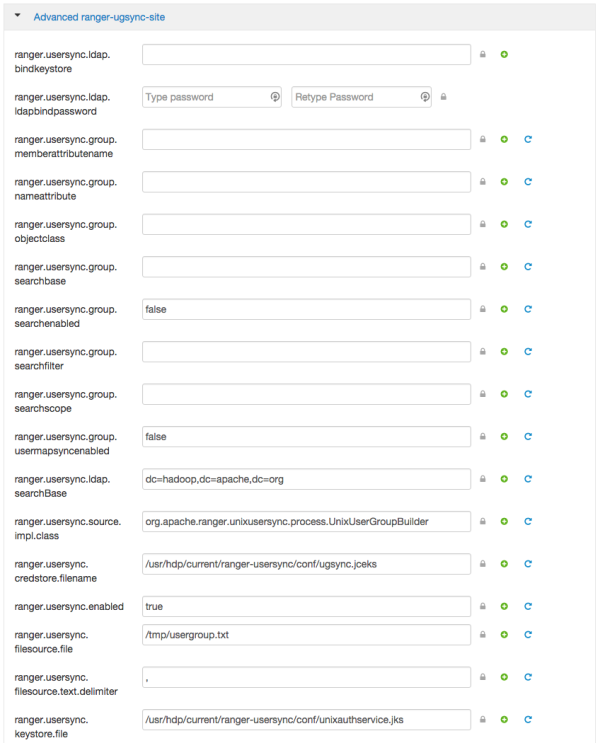Click the filesource.text.delimiter input field
Screen dimensions: 600x743
pyautogui.click(x=306, y=677)
